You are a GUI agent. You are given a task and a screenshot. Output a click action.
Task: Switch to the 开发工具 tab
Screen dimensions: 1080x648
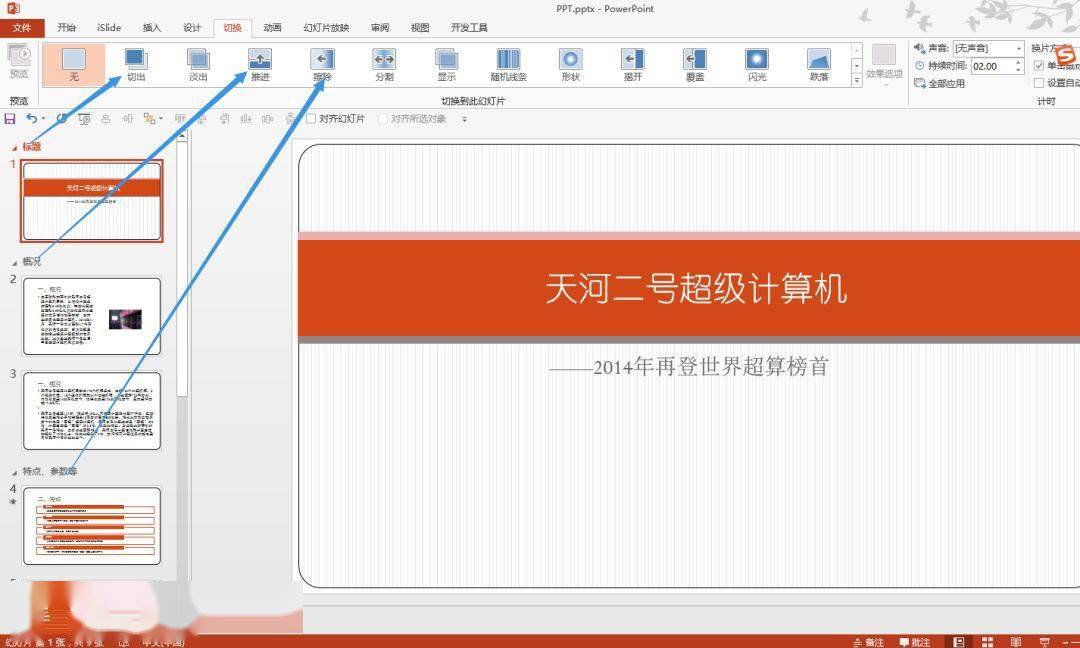(x=469, y=28)
